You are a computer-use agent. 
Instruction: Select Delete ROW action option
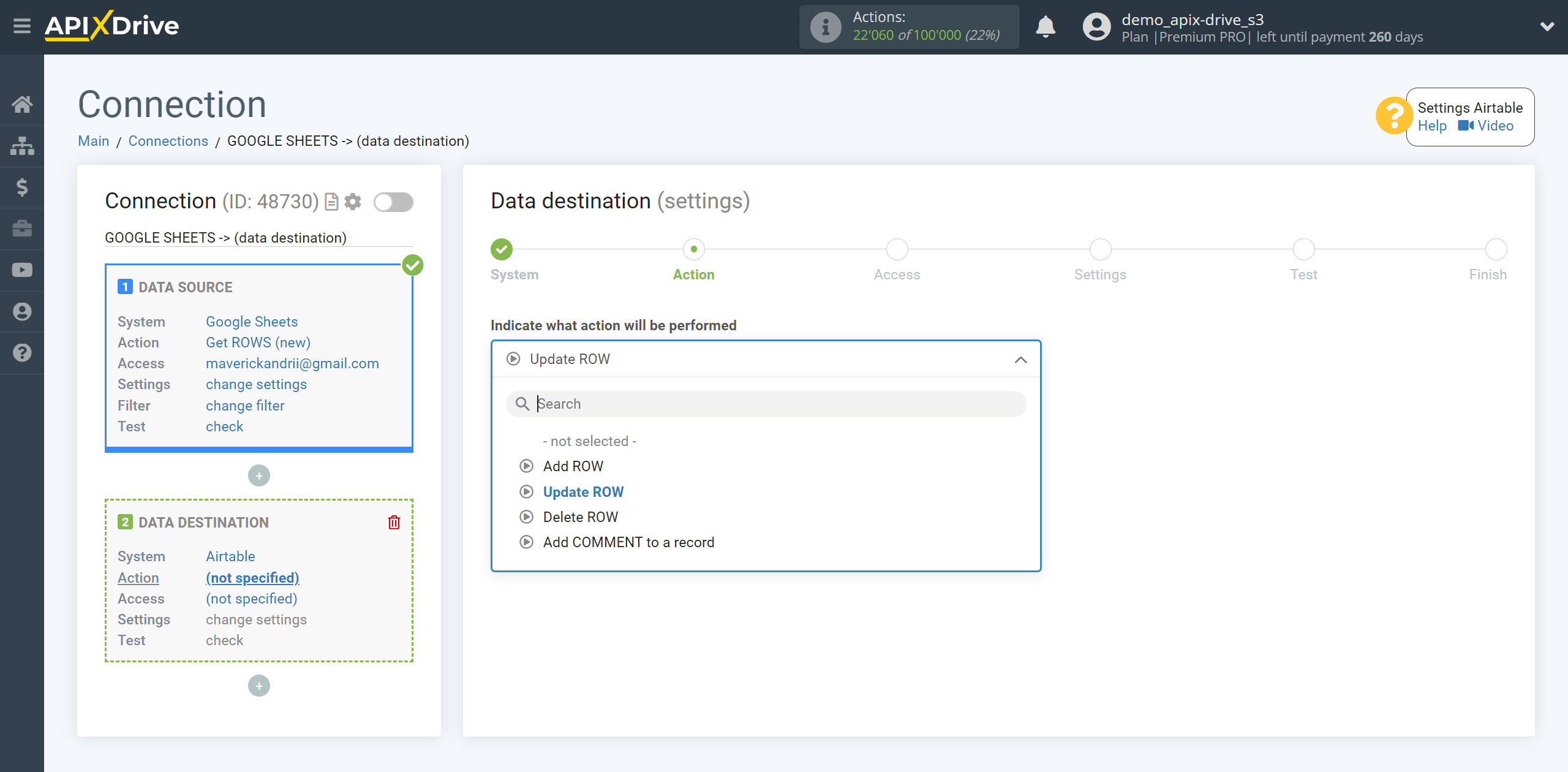pyautogui.click(x=580, y=517)
